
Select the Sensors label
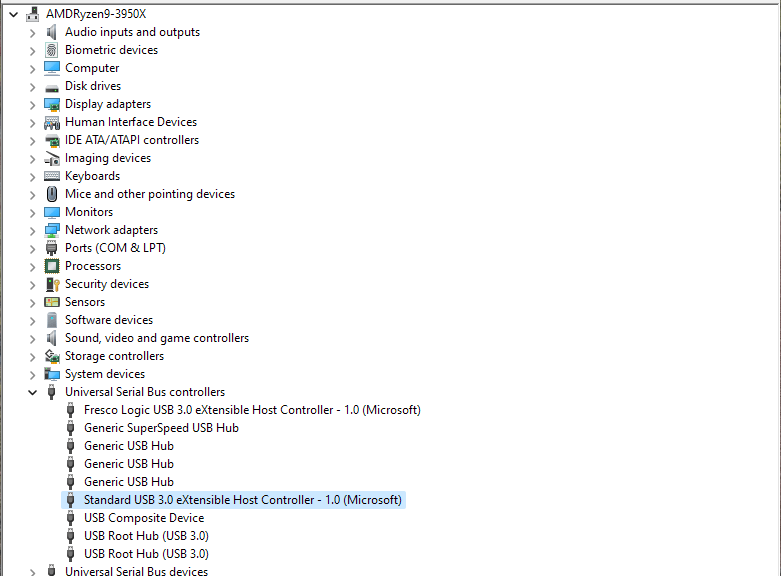[x=85, y=302]
